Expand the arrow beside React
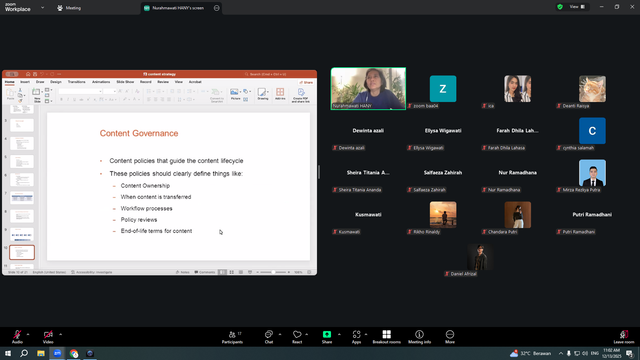The height and width of the screenshot is (360, 640). (x=306, y=334)
